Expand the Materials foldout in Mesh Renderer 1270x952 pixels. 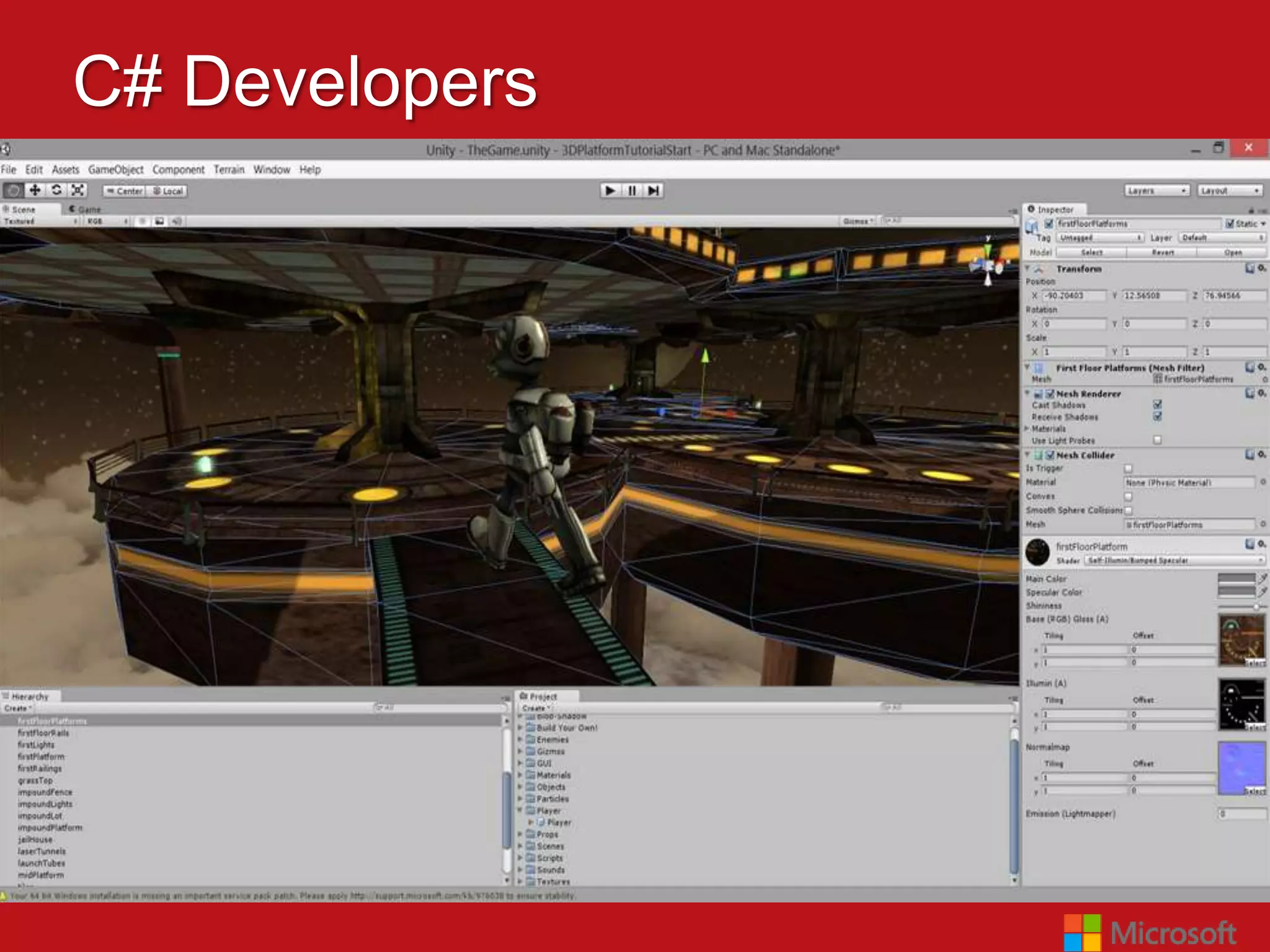click(x=1027, y=428)
